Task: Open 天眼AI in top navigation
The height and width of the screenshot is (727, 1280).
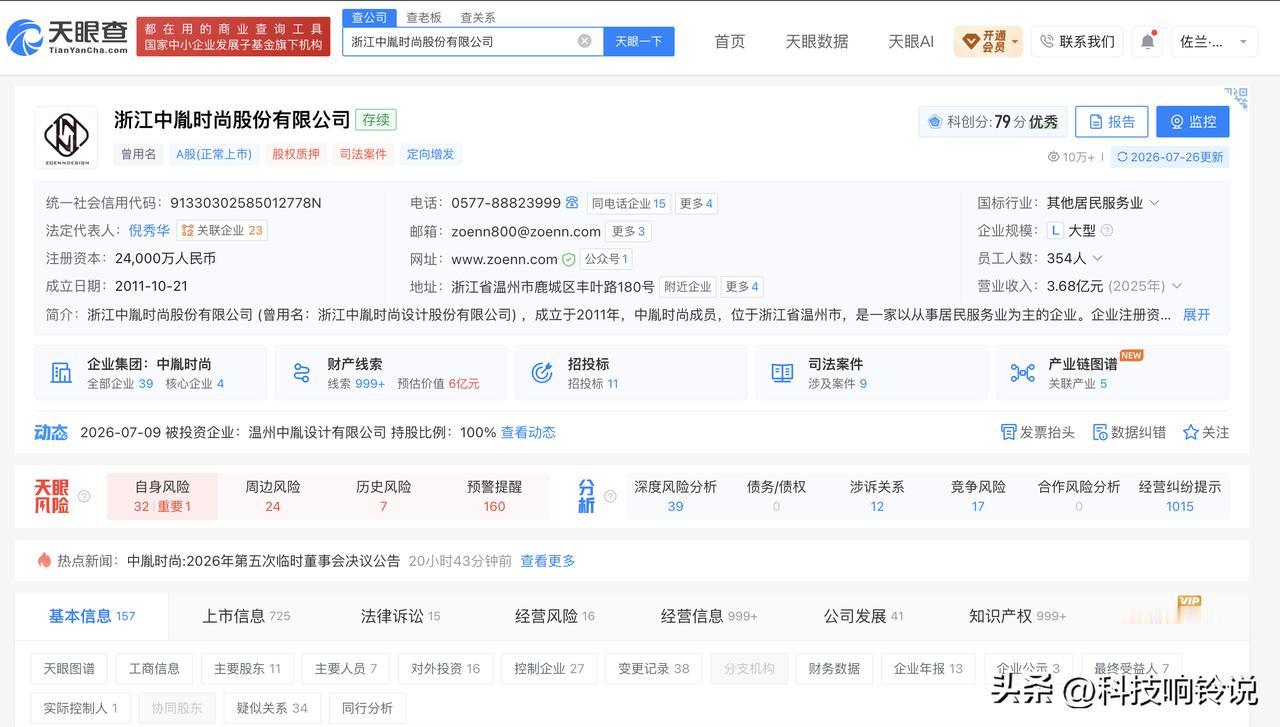Action: [x=911, y=41]
